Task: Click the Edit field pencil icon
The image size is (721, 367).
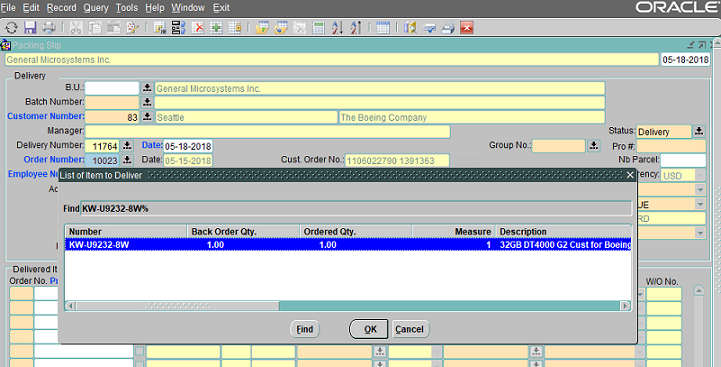Action: pyautogui.click(x=132, y=28)
